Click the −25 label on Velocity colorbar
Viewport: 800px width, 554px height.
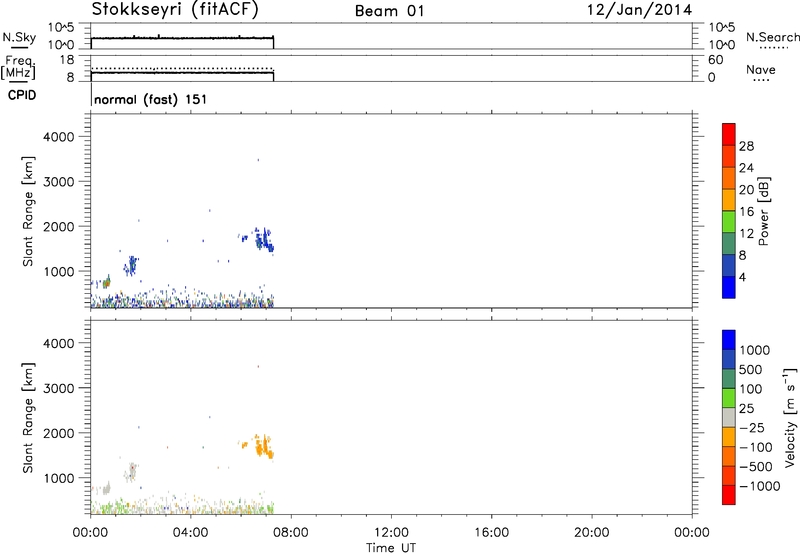pos(752,428)
